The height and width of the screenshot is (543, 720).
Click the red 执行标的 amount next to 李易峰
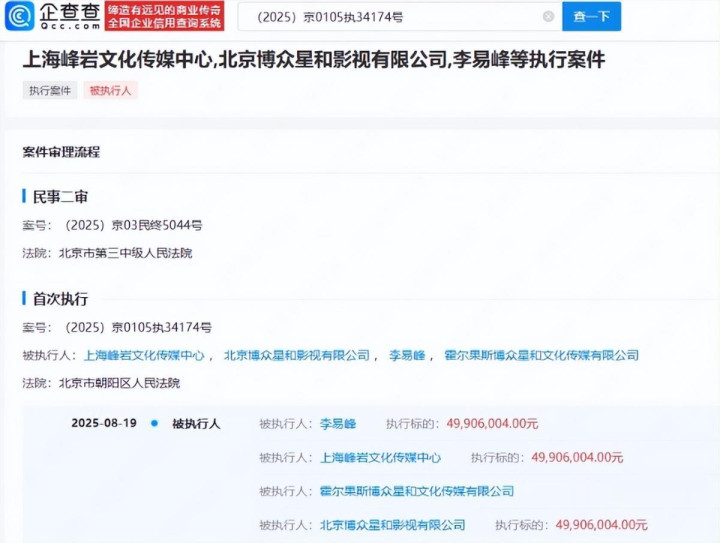pos(492,424)
